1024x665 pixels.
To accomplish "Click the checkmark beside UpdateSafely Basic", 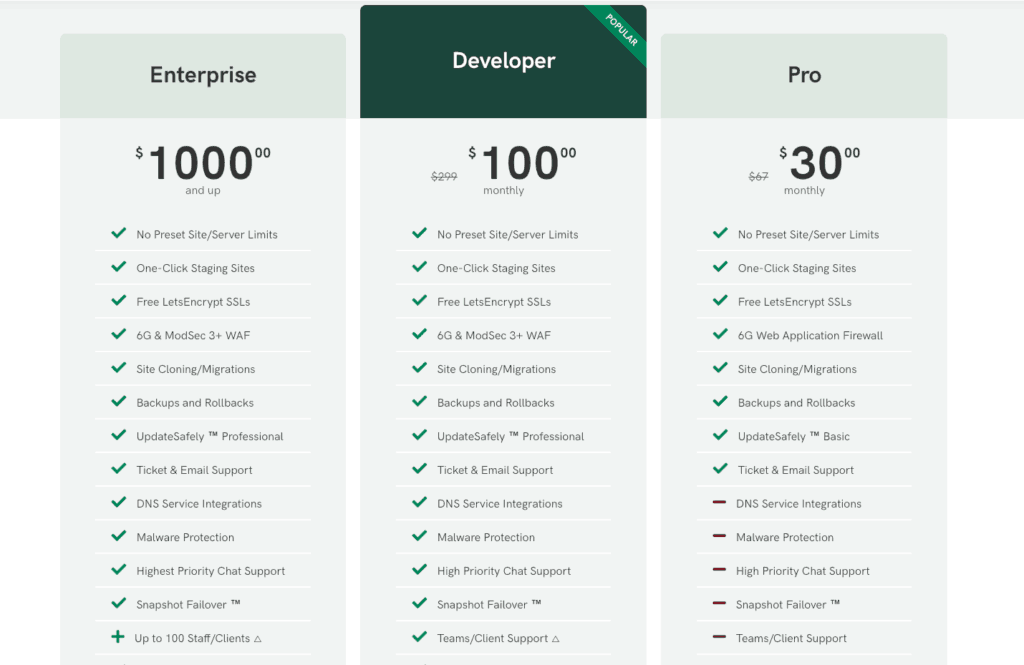I will point(720,436).
